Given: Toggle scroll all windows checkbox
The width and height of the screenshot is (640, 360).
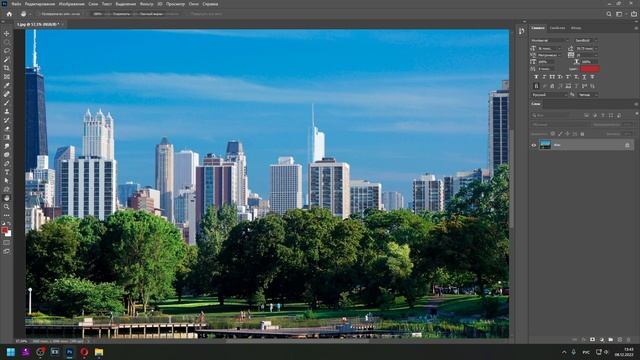Looking at the screenshot, I should 40,14.
